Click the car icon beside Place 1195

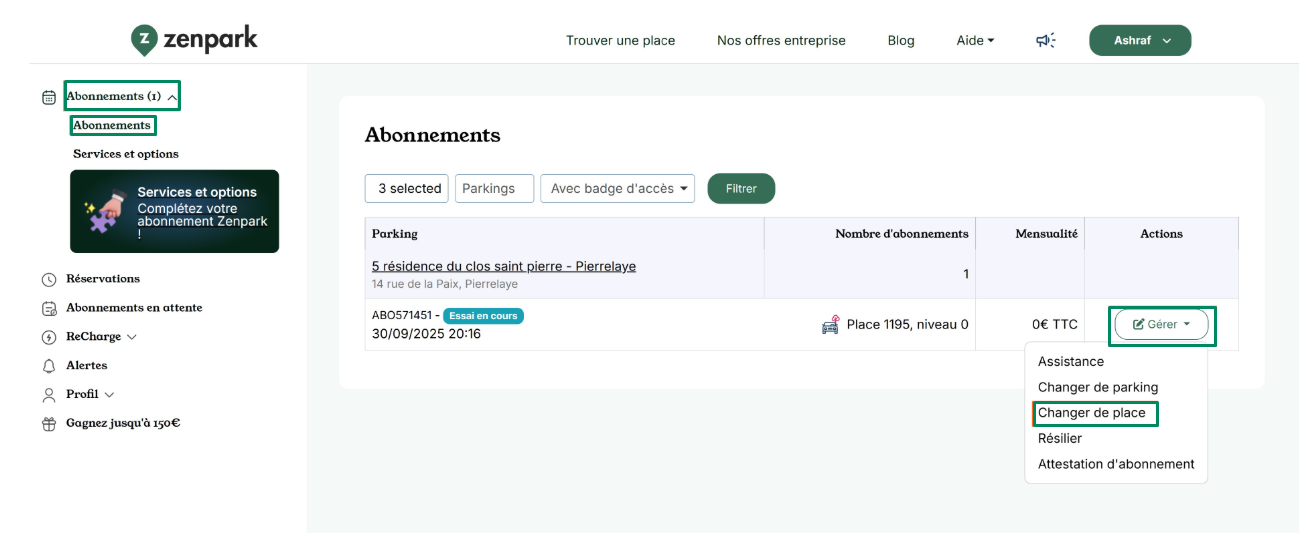[830, 325]
